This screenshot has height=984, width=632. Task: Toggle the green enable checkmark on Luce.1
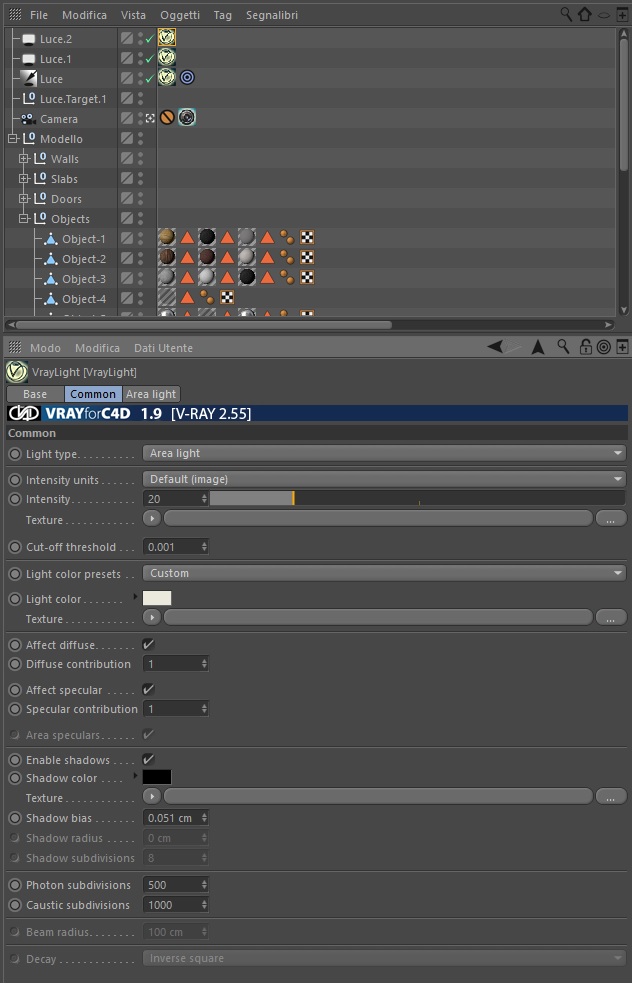[149, 59]
